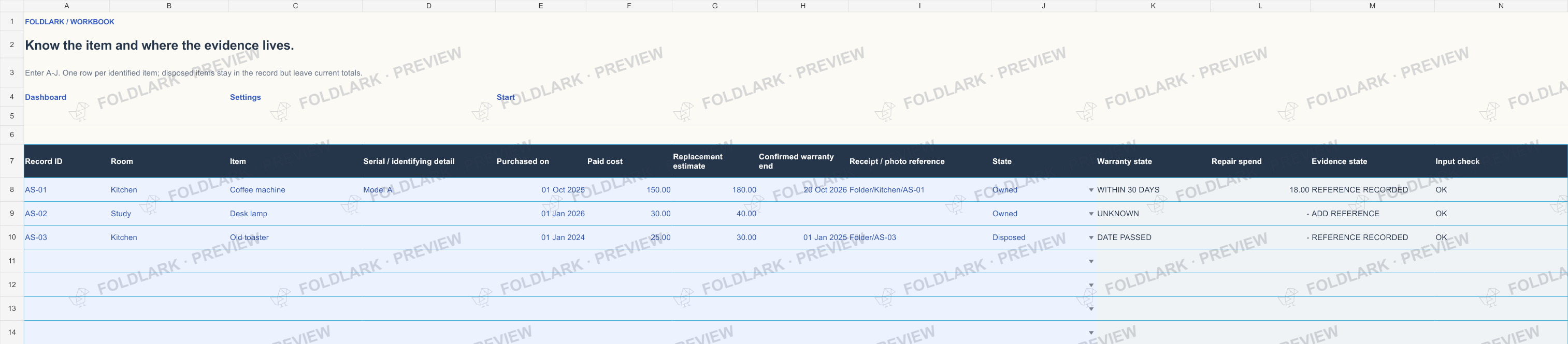This screenshot has height=344, width=1568.
Task: Select row 14 header
Action: click(x=11, y=332)
